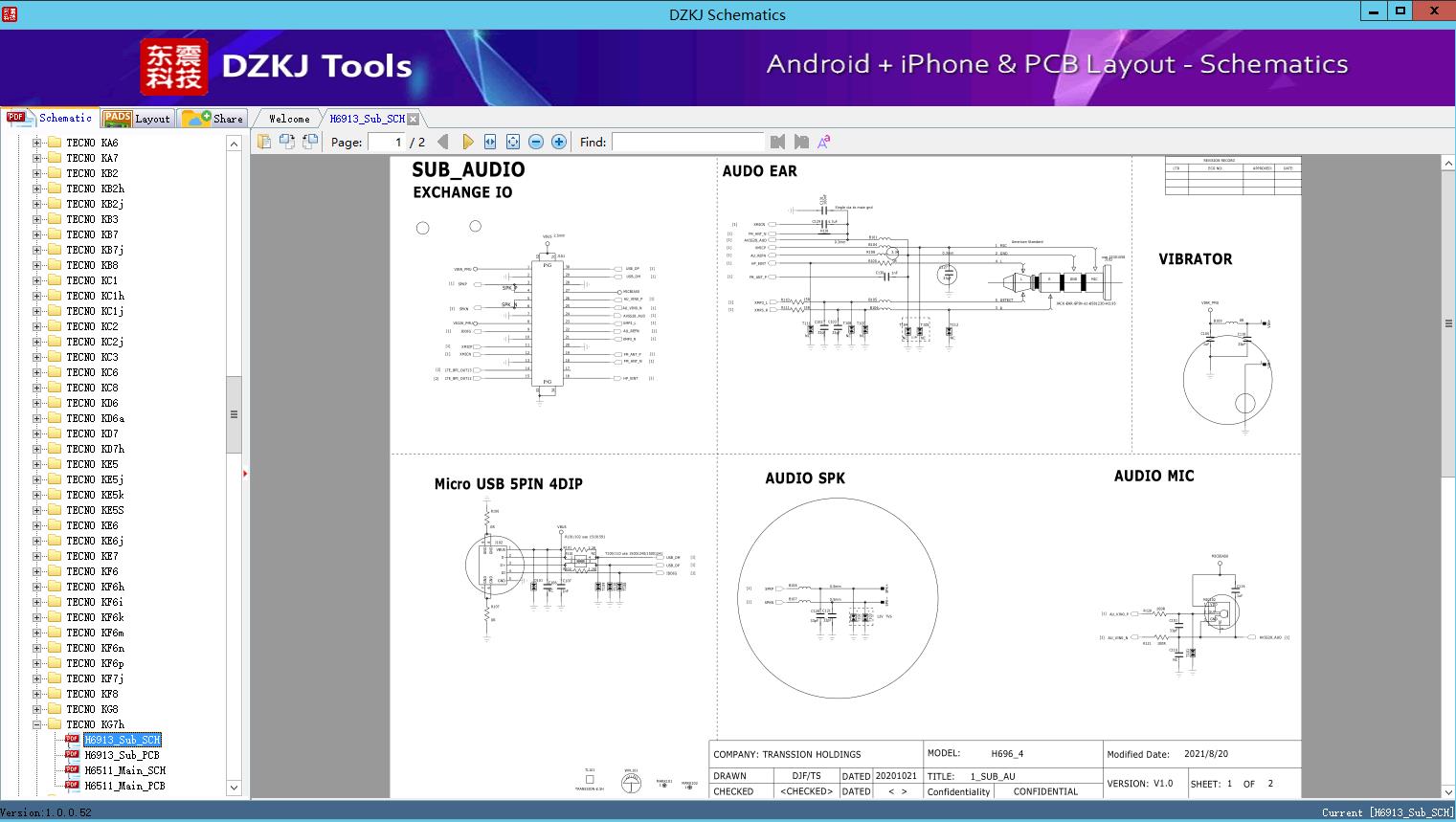Image resolution: width=1456 pixels, height=822 pixels.
Task: Select H6913_Sub_PCB file in tree
Action: 122,755
